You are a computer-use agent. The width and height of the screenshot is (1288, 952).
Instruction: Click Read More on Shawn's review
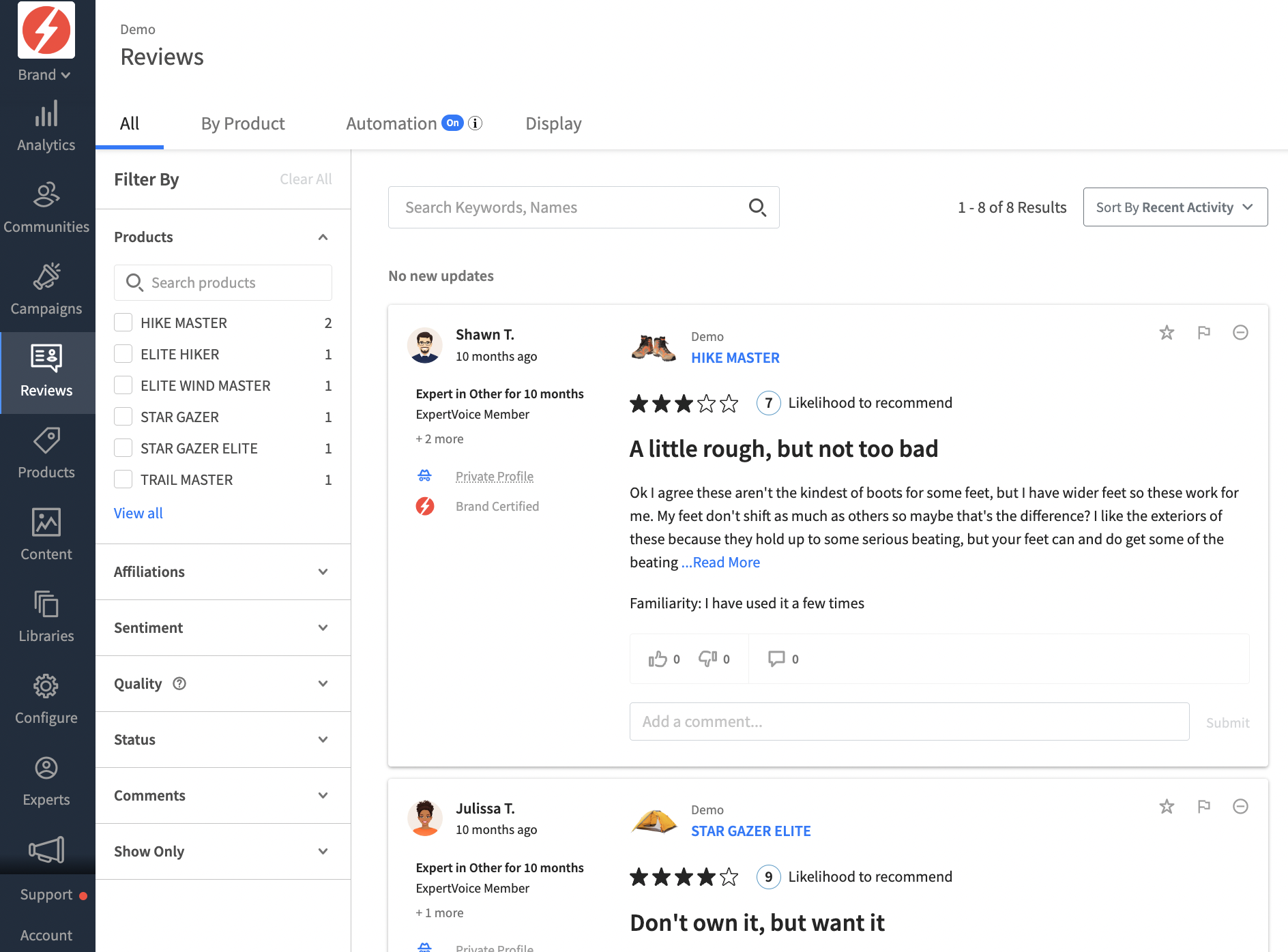click(x=720, y=563)
